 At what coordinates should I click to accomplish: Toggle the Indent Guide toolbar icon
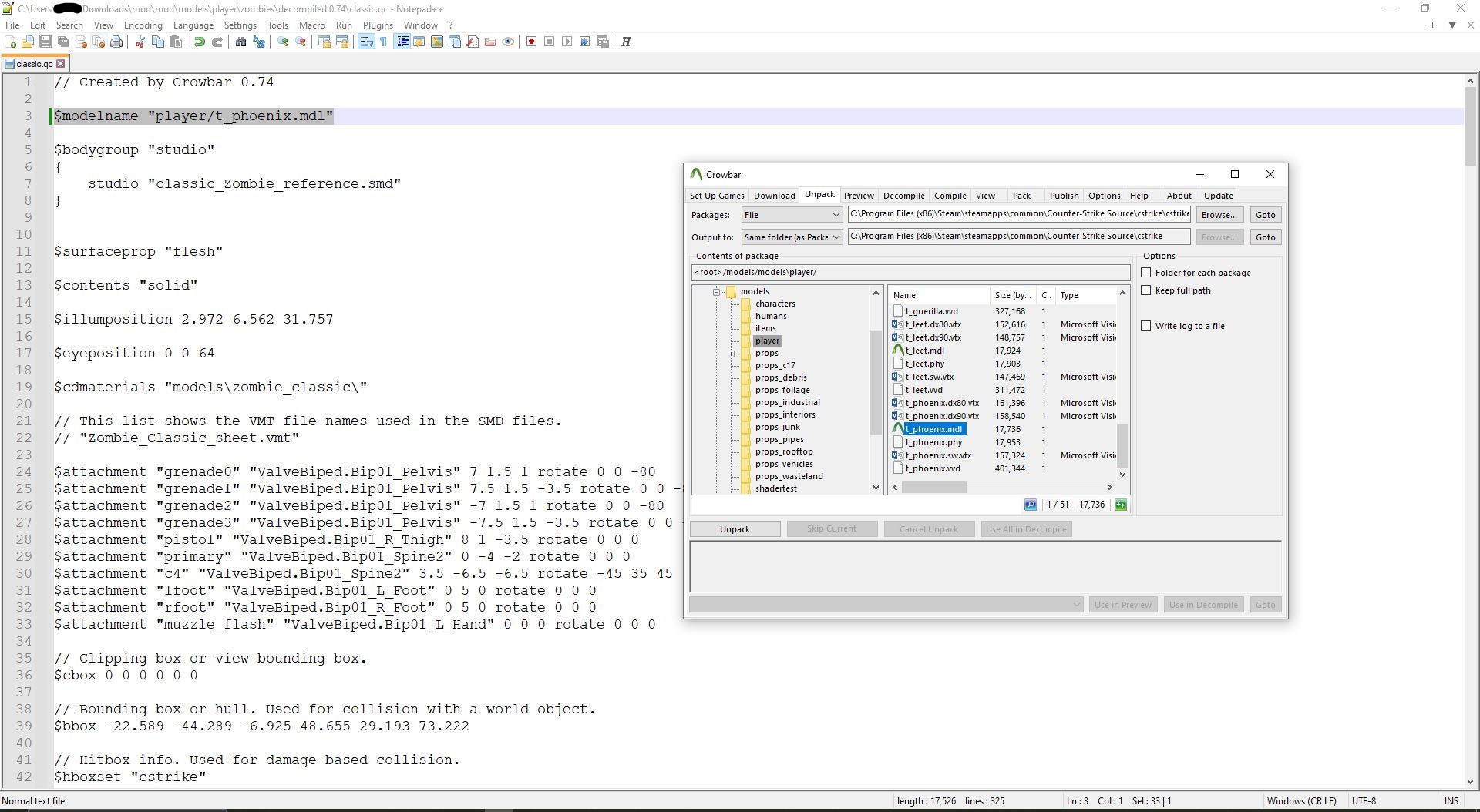click(x=402, y=42)
